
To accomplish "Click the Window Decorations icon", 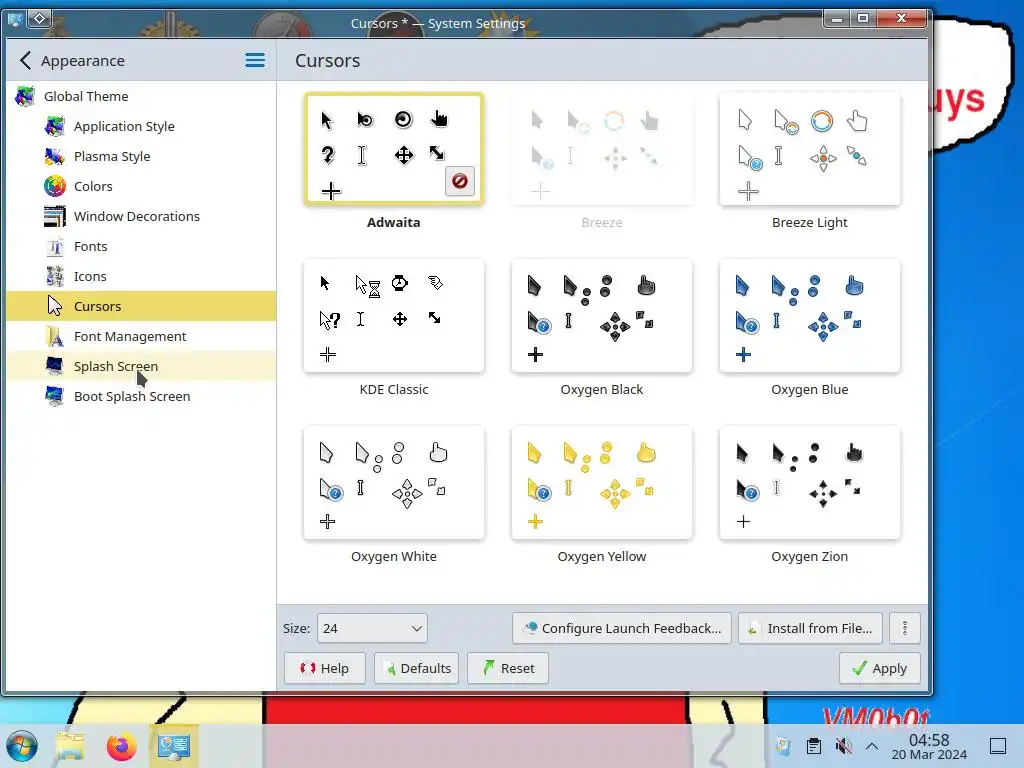I will (x=55, y=216).
